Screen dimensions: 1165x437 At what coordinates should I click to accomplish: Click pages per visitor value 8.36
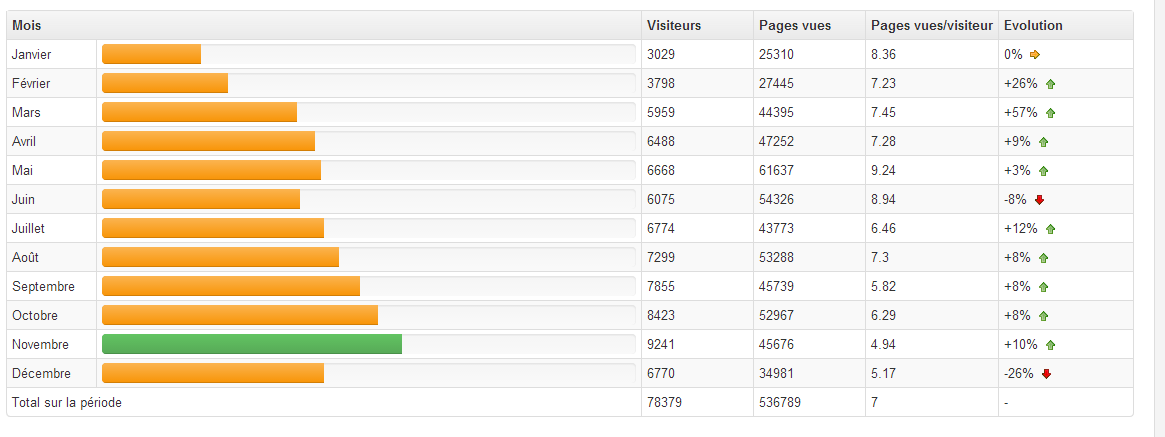[883, 54]
